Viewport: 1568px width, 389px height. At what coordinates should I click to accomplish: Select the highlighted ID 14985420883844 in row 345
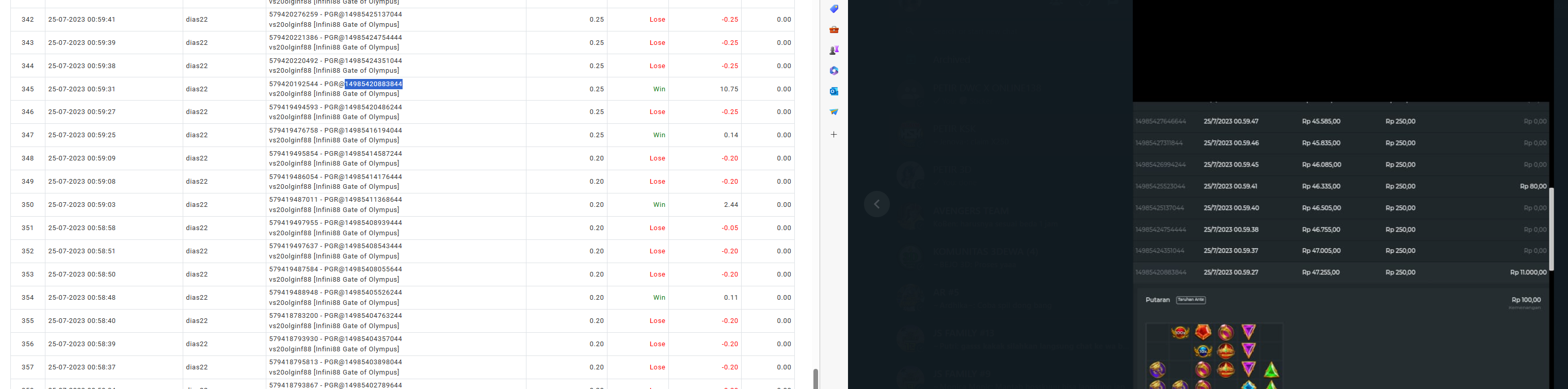click(373, 84)
